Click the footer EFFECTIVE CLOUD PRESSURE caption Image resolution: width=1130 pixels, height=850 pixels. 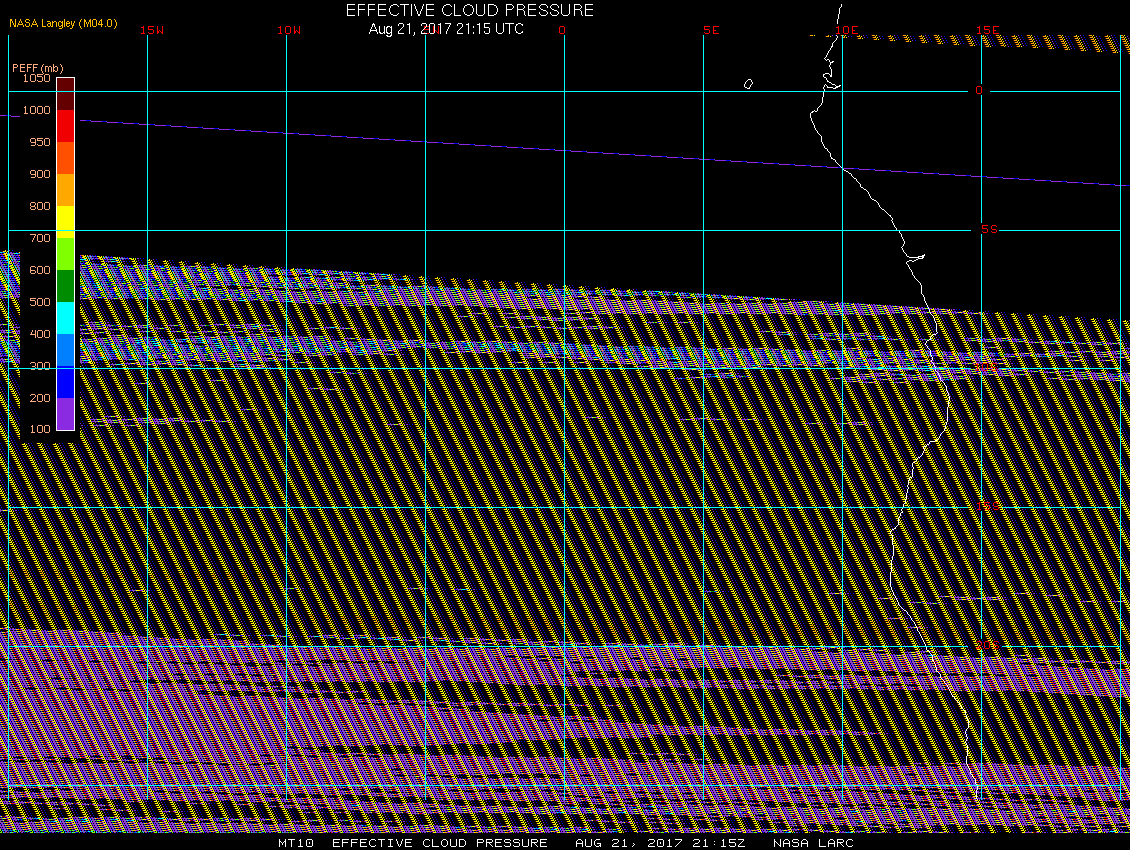point(440,843)
